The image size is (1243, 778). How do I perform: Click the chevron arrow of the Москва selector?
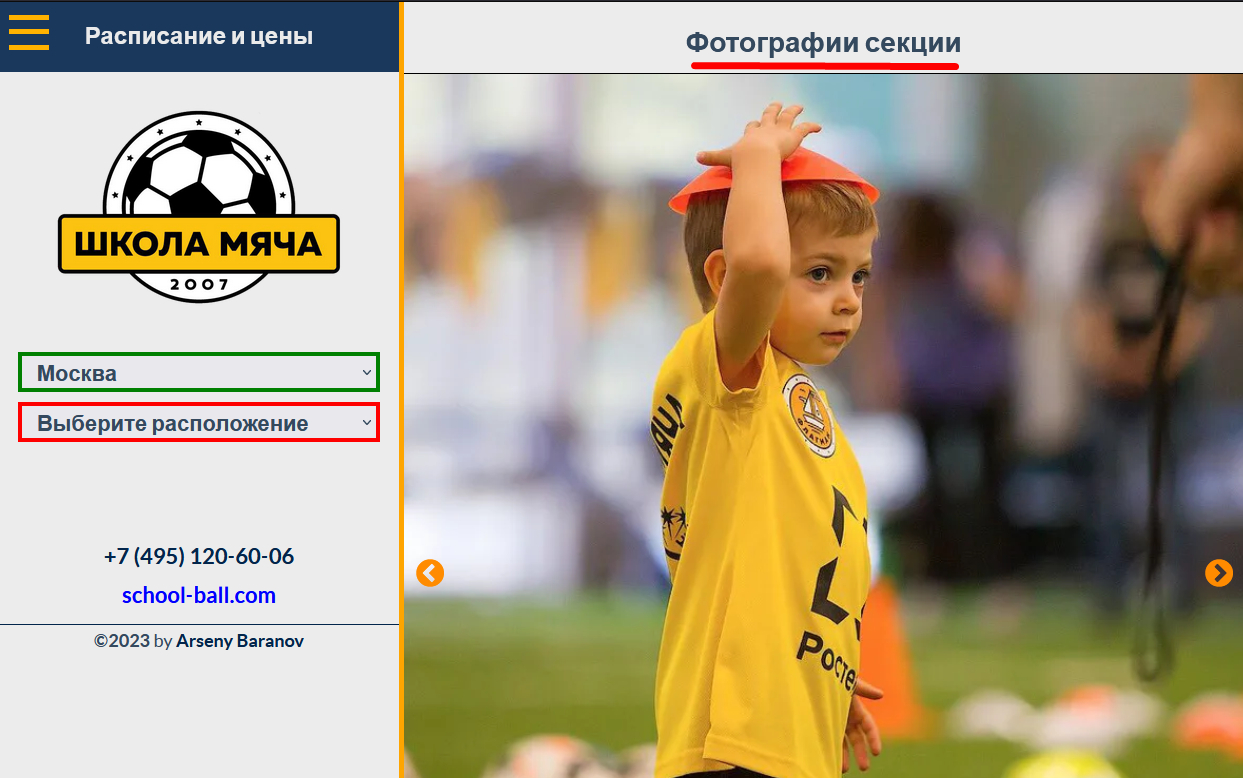(366, 372)
